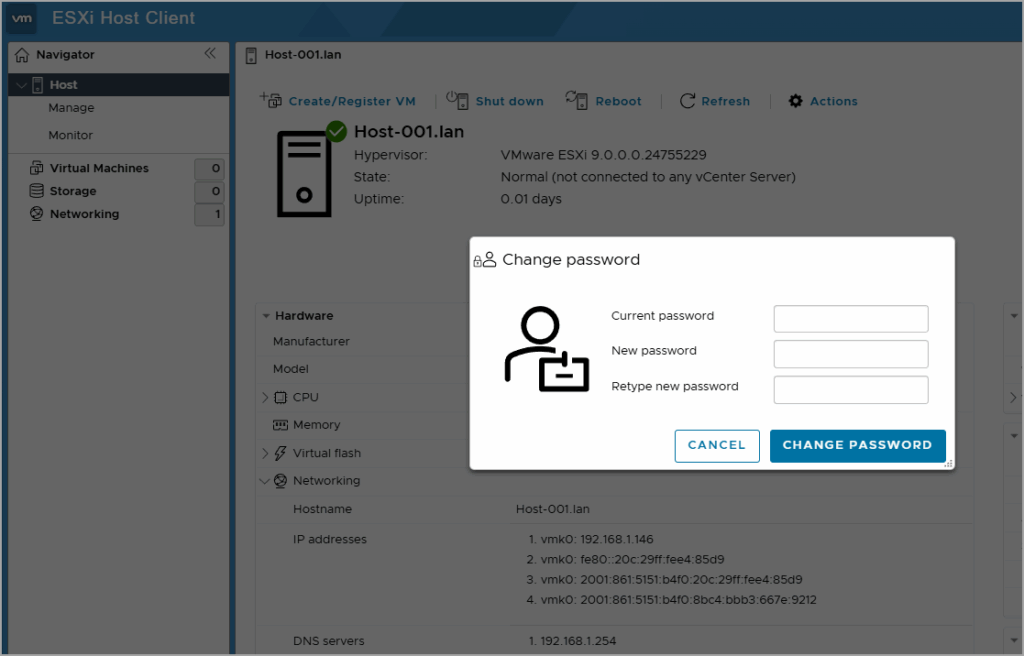
Task: Click the Shut down power icon
Action: coord(458,100)
